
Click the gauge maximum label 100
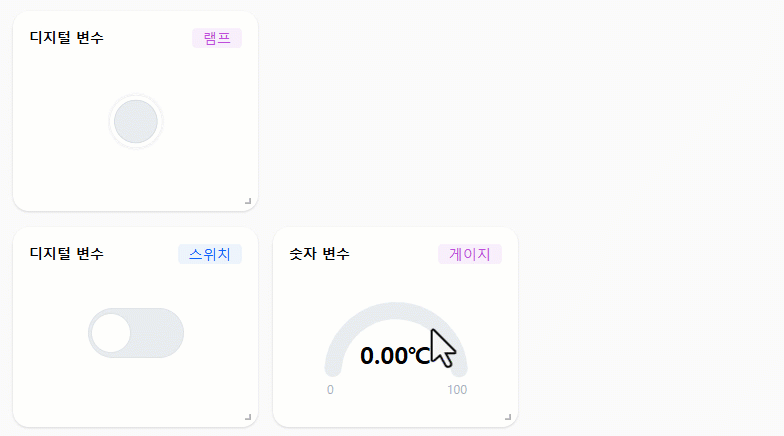[x=457, y=390]
